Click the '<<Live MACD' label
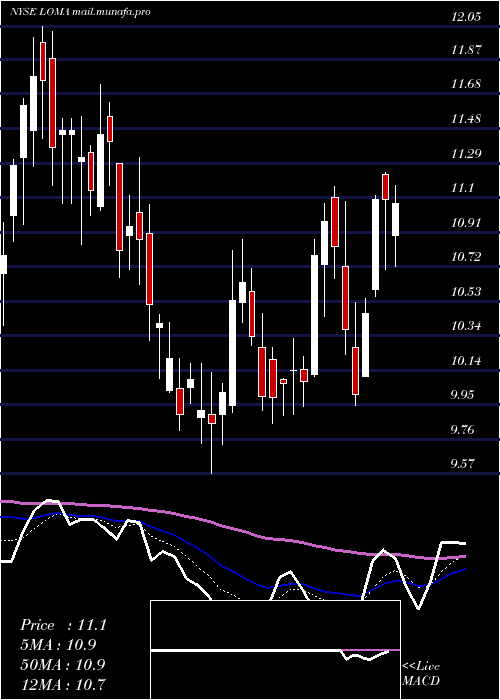The image size is (500, 700). coord(421,673)
